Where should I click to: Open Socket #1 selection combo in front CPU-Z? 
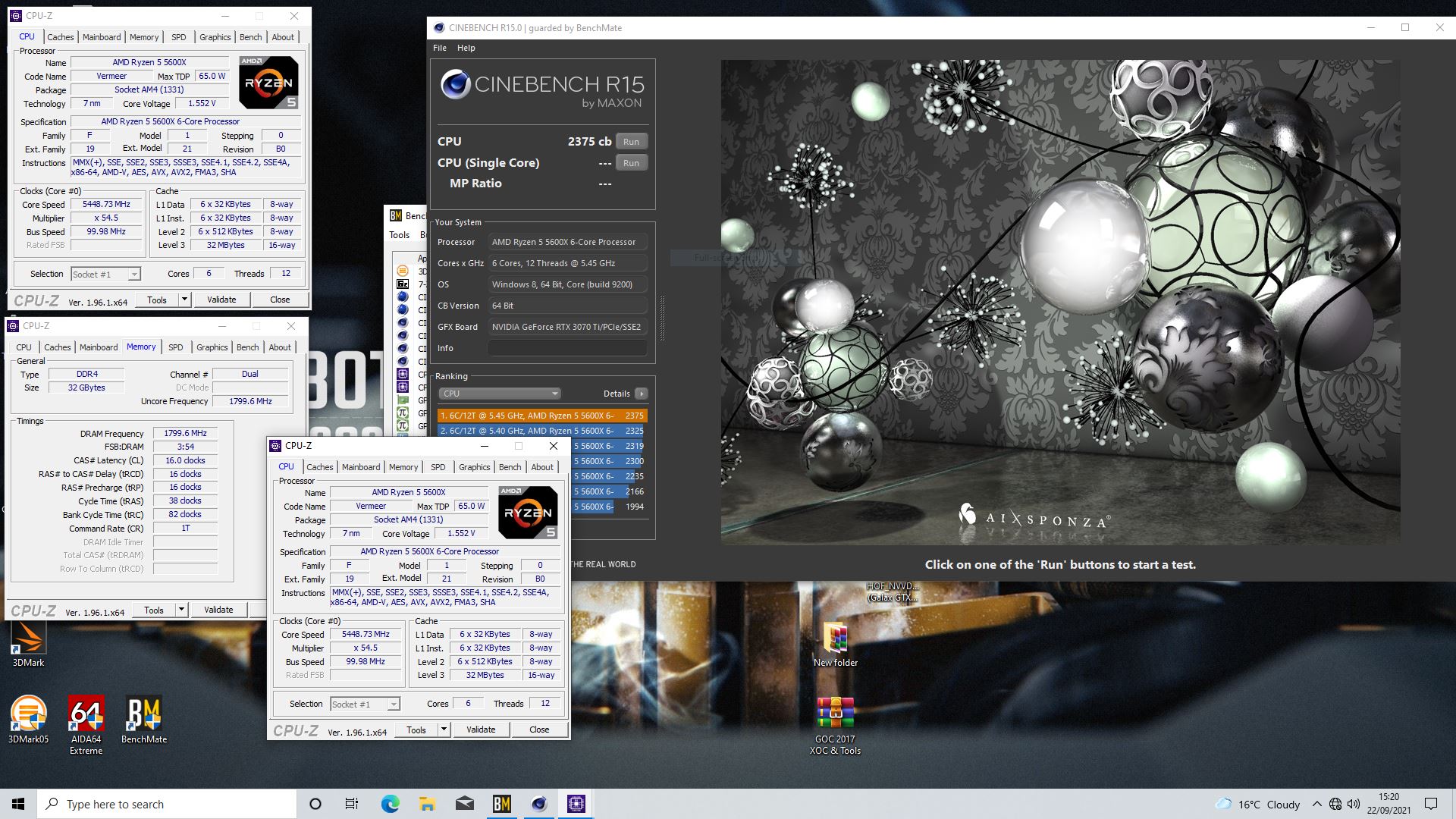[365, 704]
